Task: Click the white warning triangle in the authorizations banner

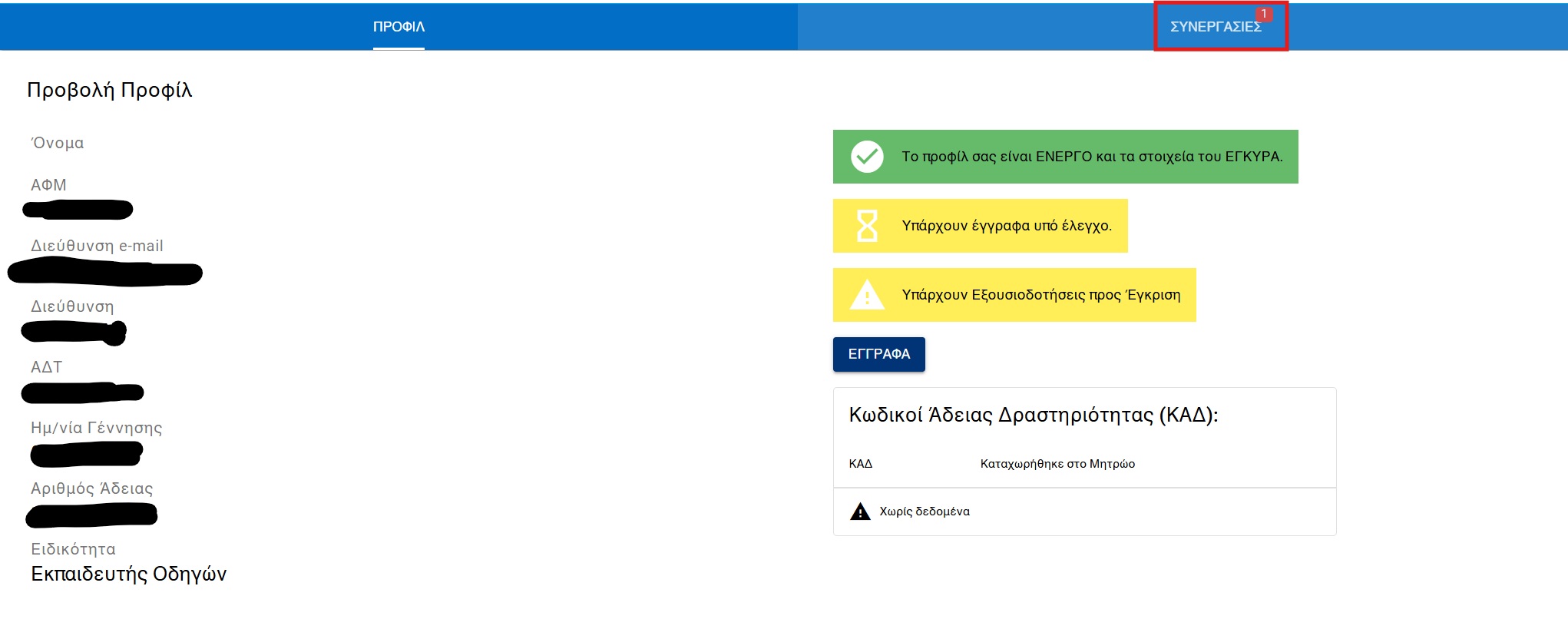Action: point(867,295)
